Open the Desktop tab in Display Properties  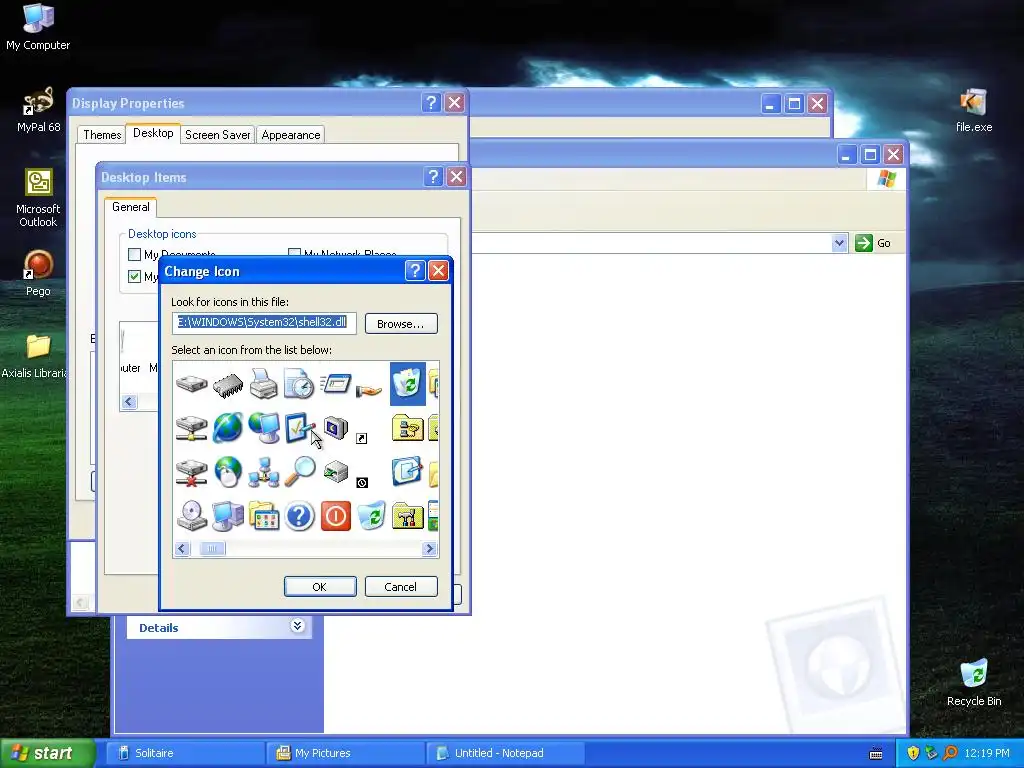(153, 133)
